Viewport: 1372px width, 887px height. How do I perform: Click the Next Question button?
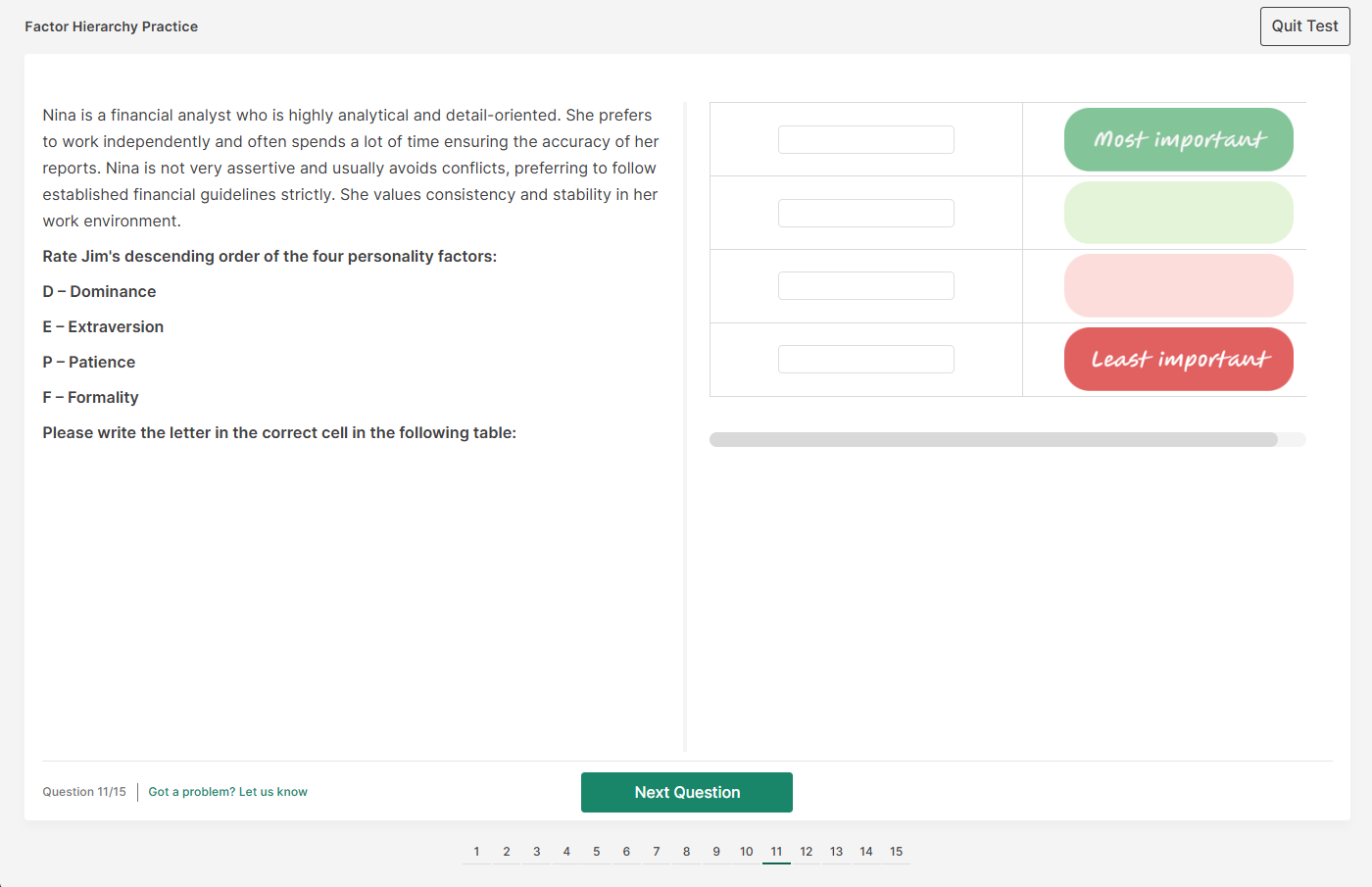[x=687, y=792]
